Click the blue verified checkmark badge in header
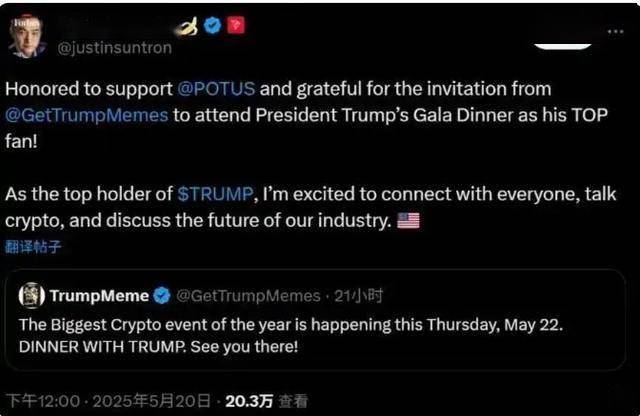Viewport: 640px width, 416px height. pos(213,25)
